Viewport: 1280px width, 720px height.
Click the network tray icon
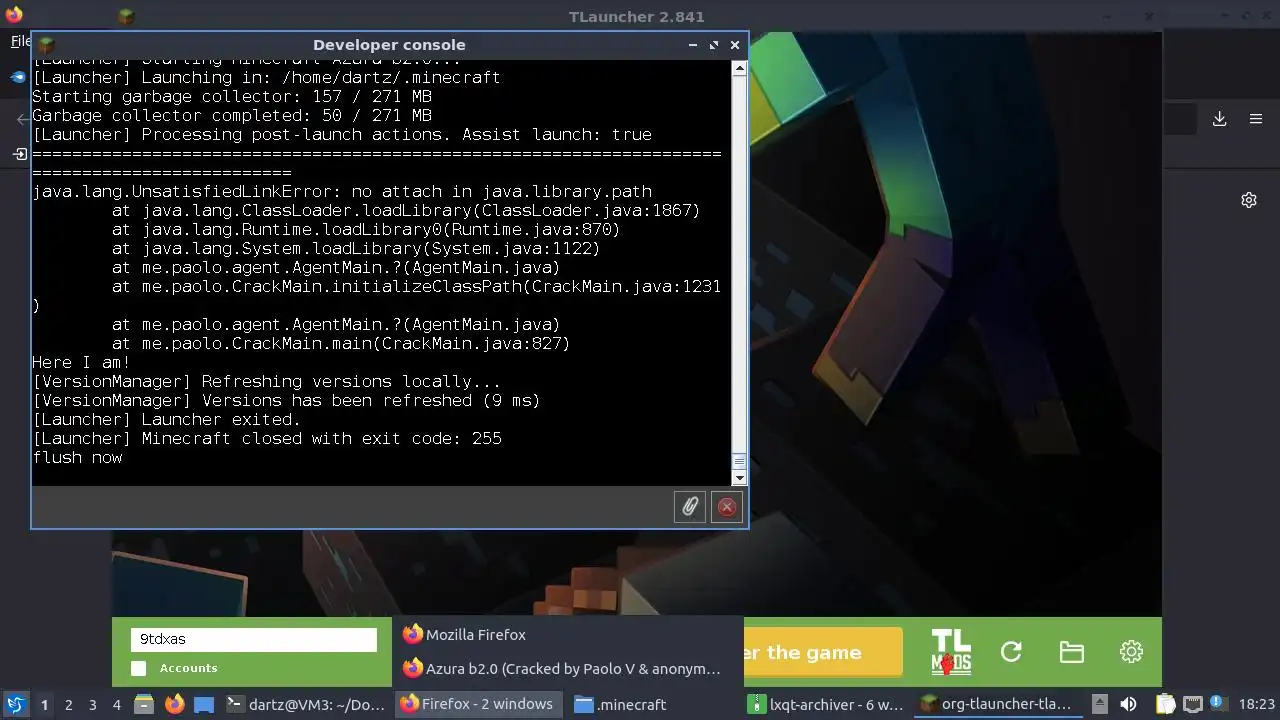(1192, 704)
